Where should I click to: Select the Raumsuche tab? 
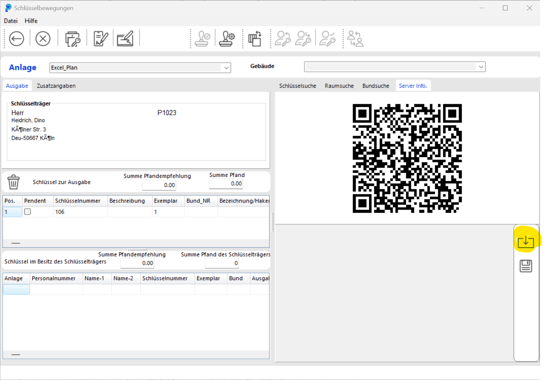click(339, 86)
